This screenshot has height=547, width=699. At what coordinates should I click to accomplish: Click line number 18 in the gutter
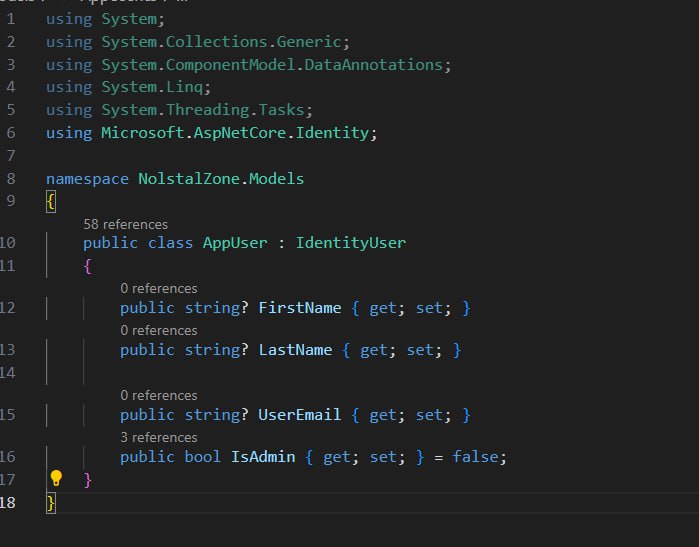[8, 502]
